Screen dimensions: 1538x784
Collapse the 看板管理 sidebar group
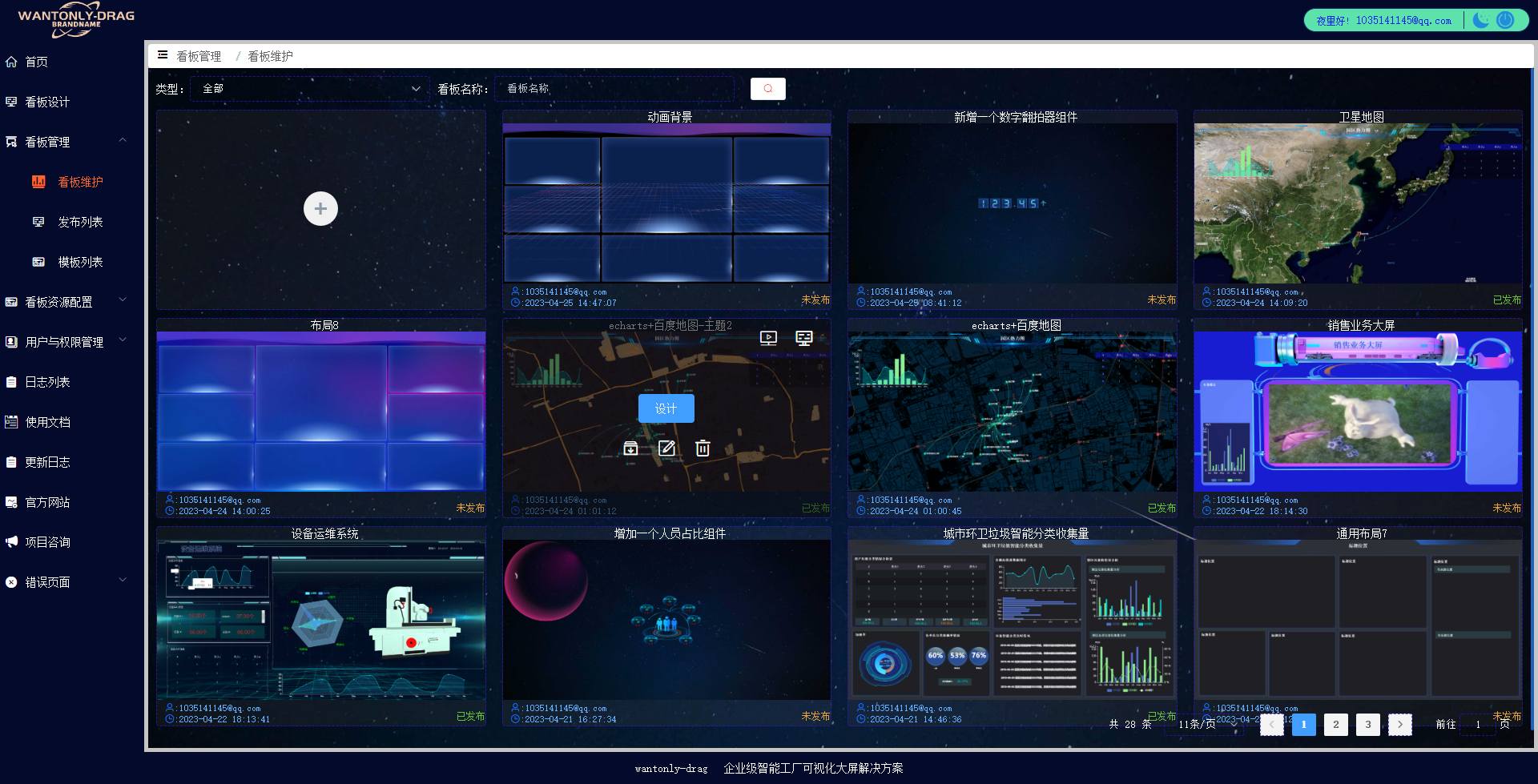click(x=72, y=142)
